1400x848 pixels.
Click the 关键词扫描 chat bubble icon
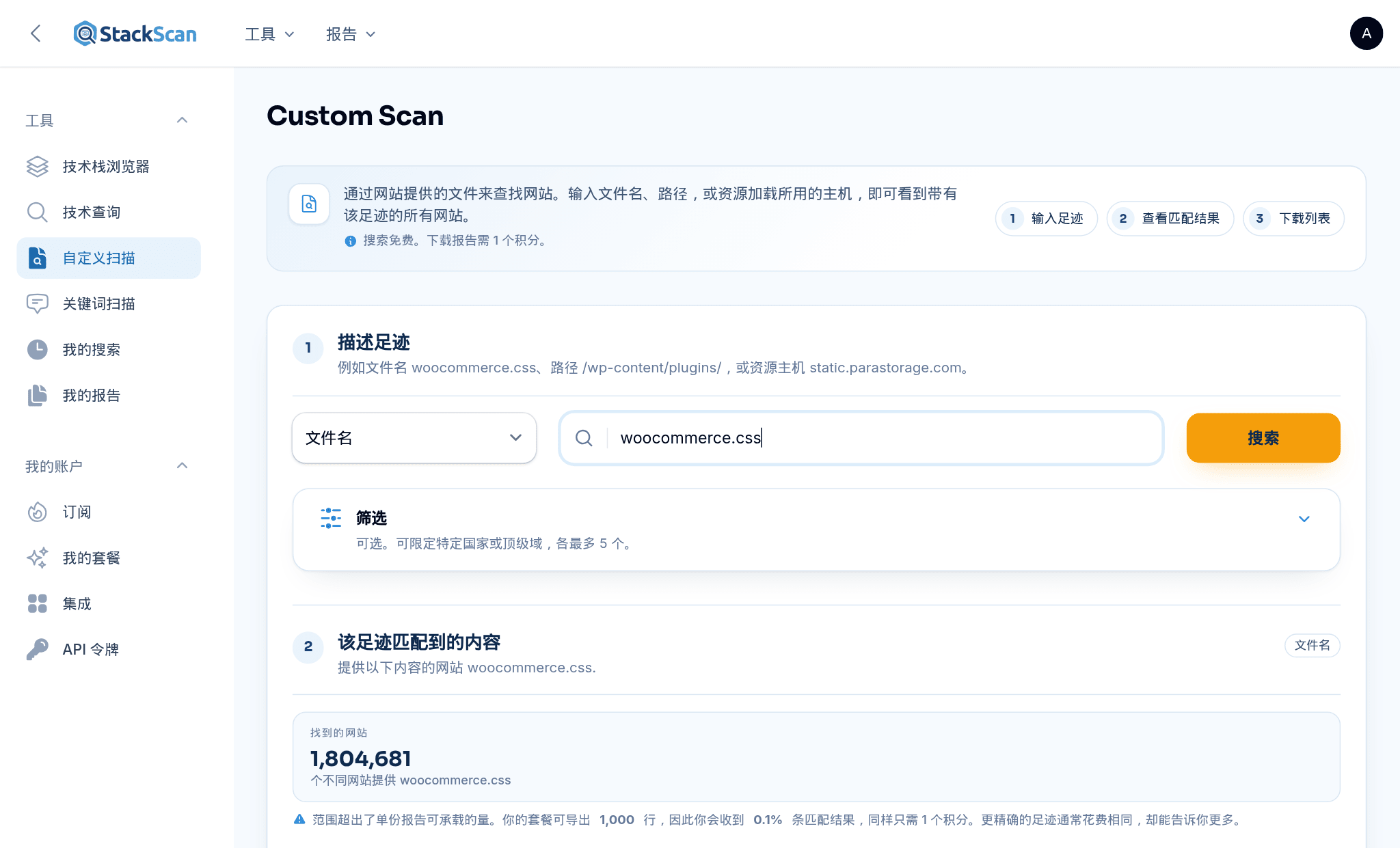point(38,304)
